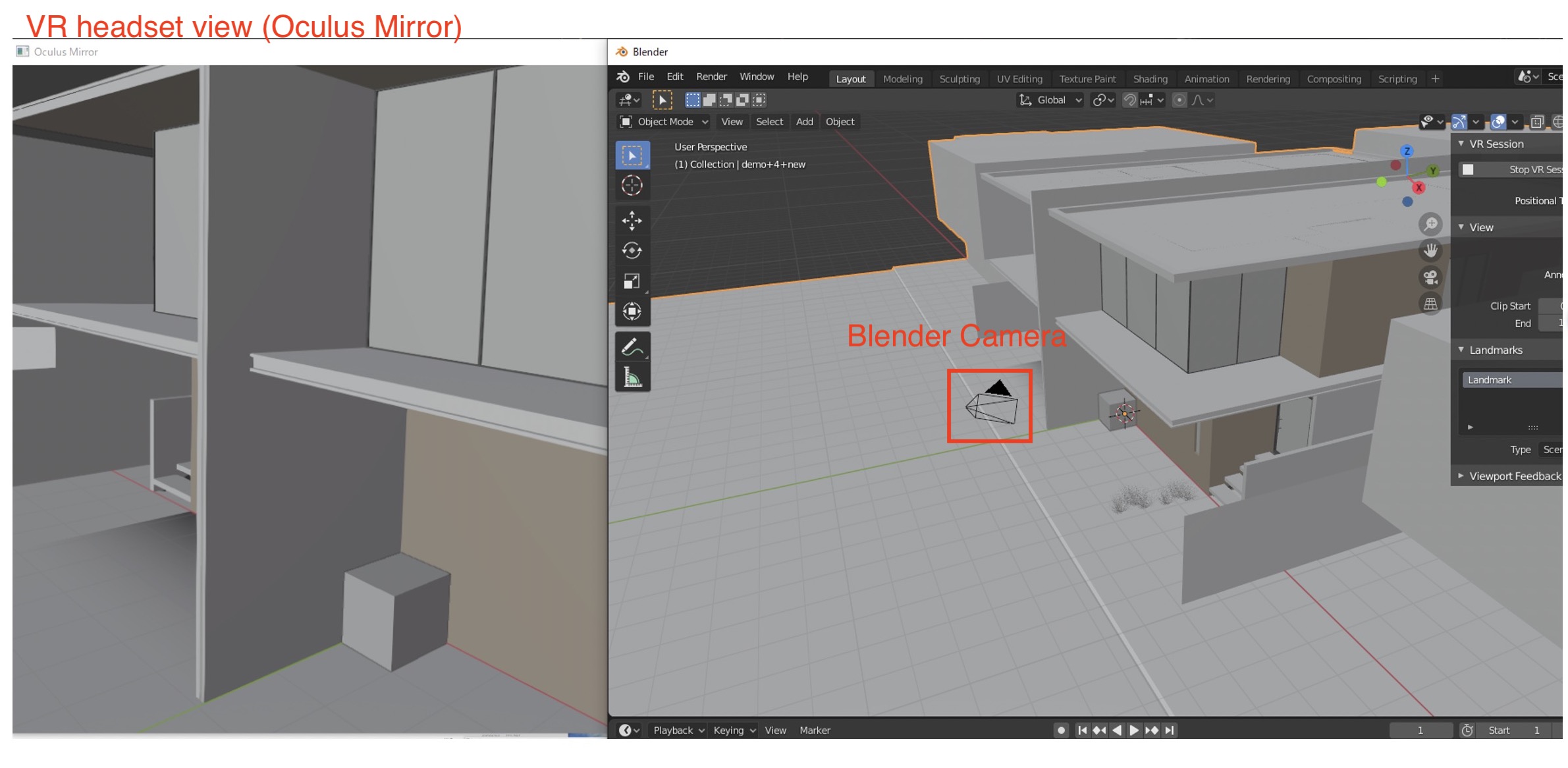Image resolution: width=1568 pixels, height=768 pixels.
Task: Select the Measure ruler tool
Action: point(632,377)
